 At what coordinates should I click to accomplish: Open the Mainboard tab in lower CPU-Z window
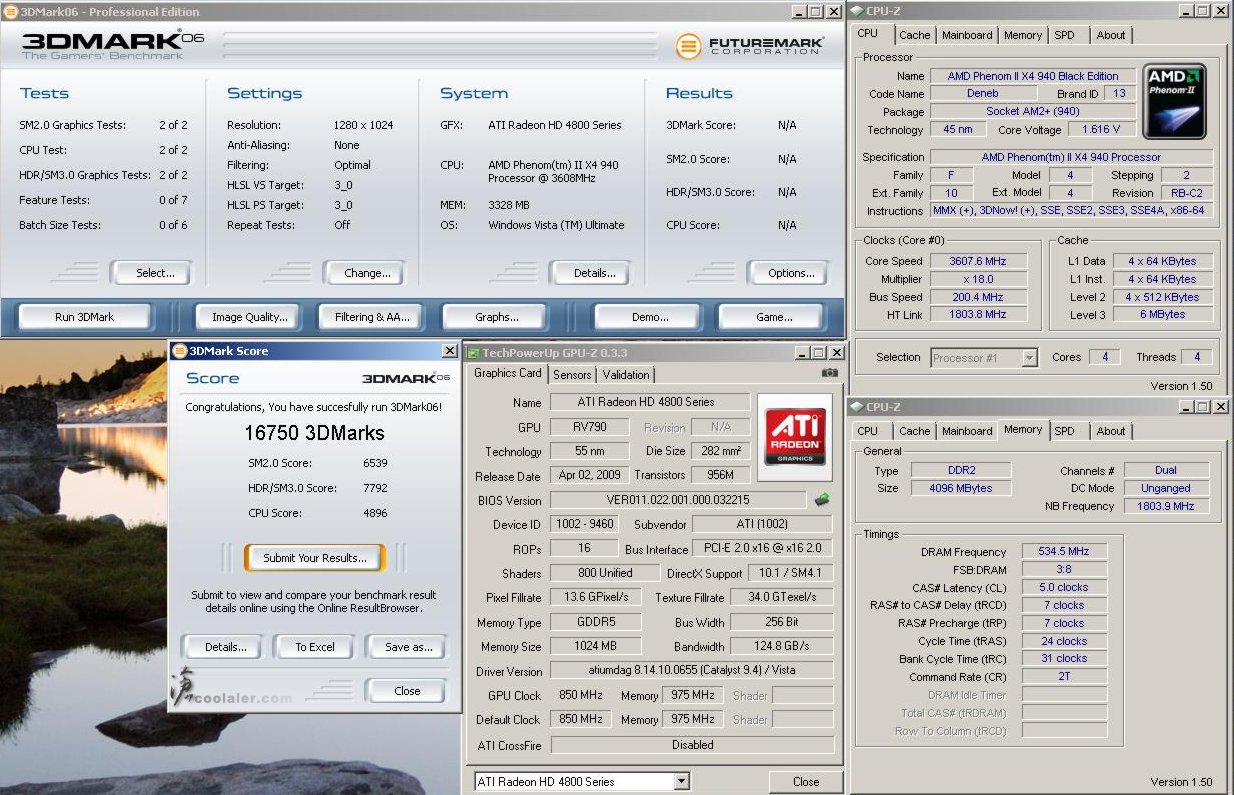(x=967, y=431)
